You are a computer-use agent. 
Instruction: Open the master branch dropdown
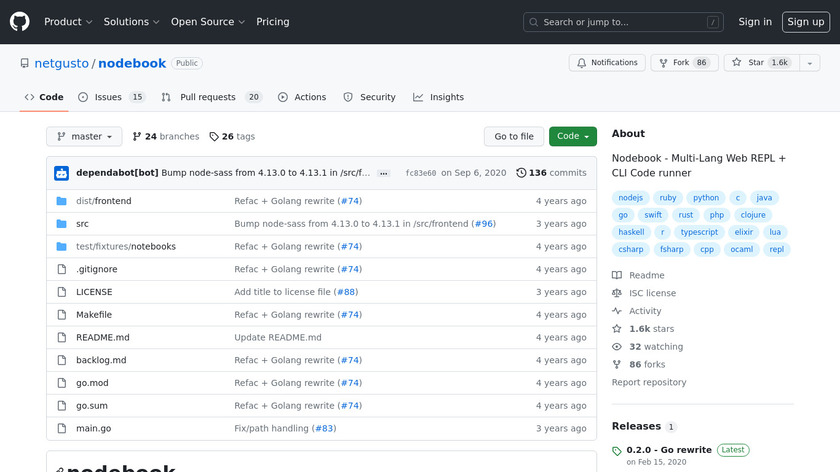pos(84,137)
